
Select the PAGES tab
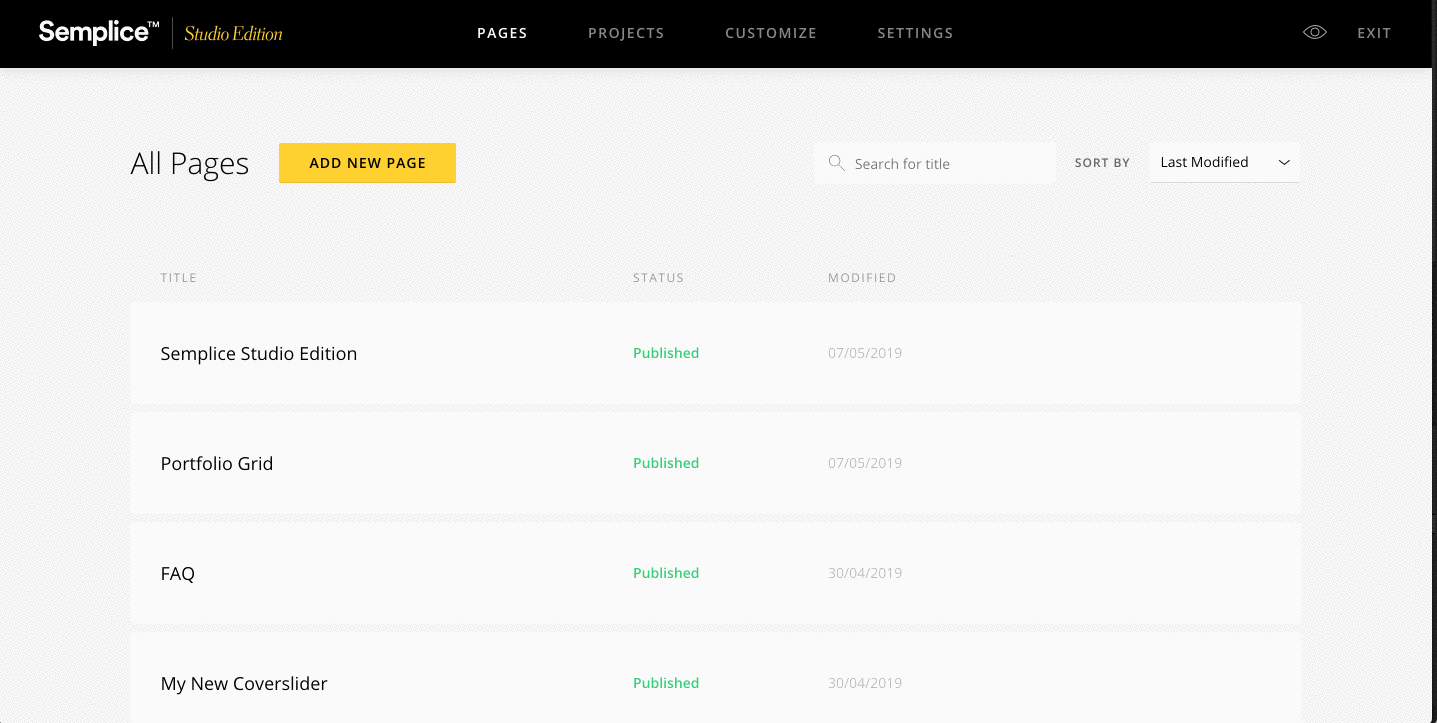pyautogui.click(x=502, y=32)
